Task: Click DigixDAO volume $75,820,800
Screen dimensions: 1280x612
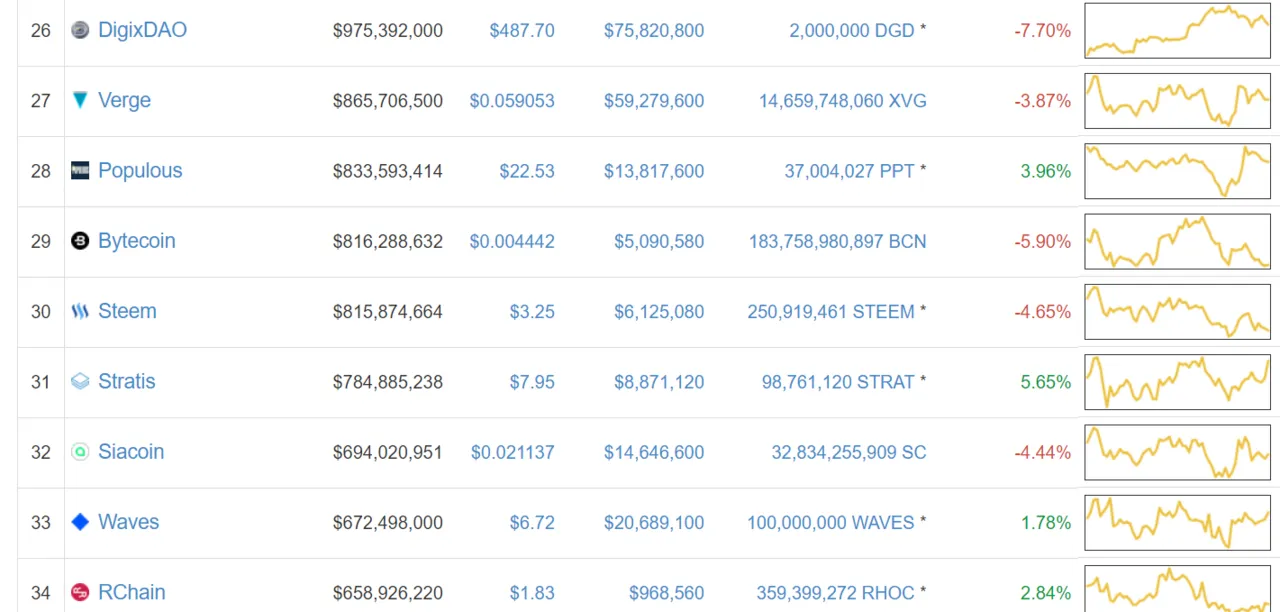Action: coord(654,31)
